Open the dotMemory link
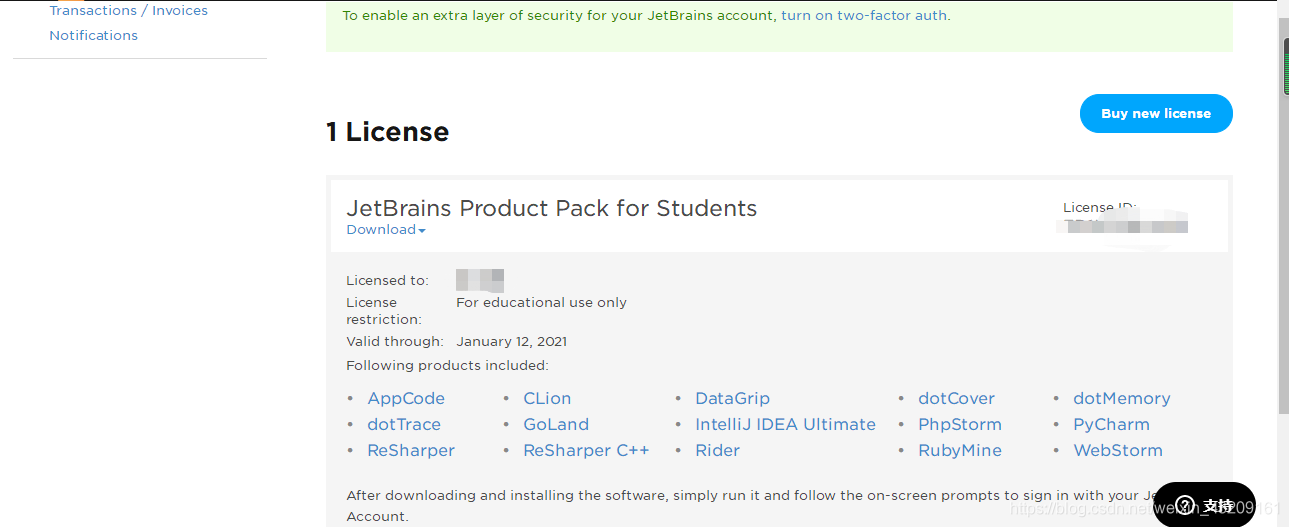Image resolution: width=1289 pixels, height=527 pixels. point(1121,398)
